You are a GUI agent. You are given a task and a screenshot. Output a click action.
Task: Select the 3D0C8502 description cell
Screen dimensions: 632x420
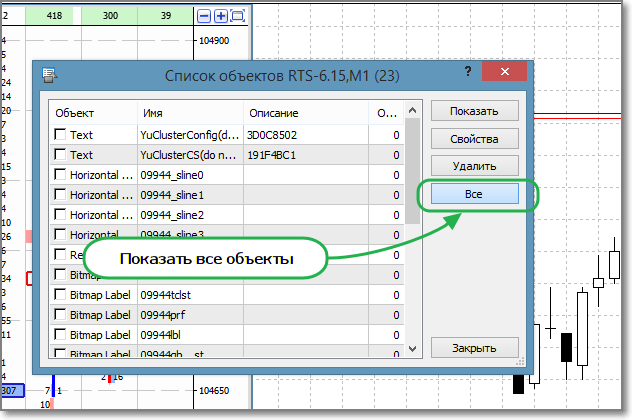(x=306, y=135)
